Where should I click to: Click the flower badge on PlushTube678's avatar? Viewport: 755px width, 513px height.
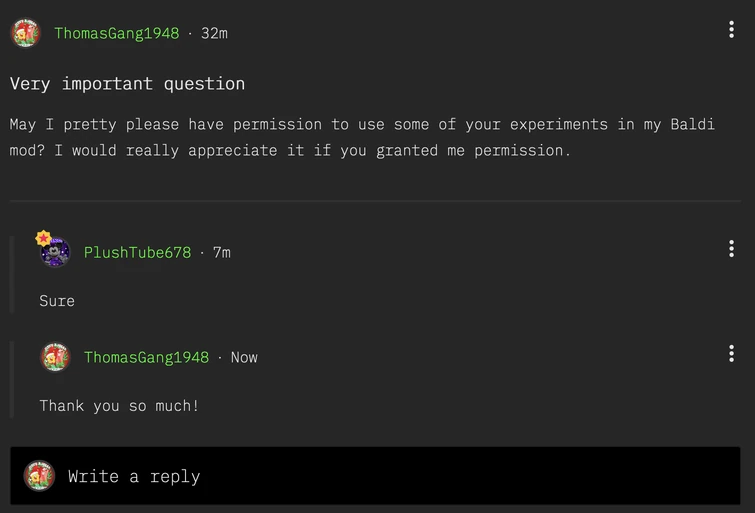(43, 239)
